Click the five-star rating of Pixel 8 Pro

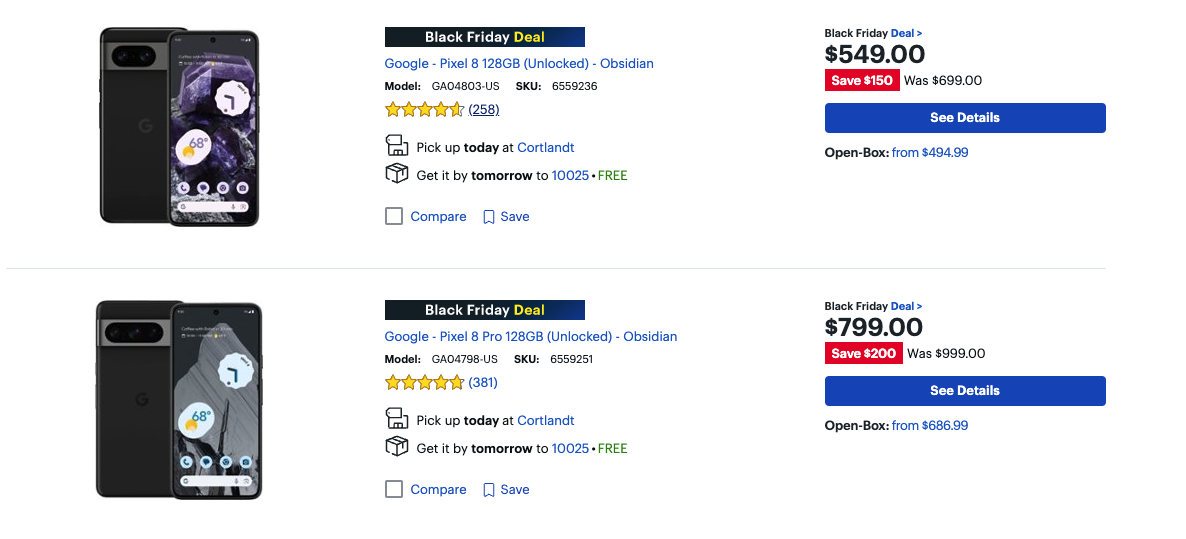pos(424,383)
